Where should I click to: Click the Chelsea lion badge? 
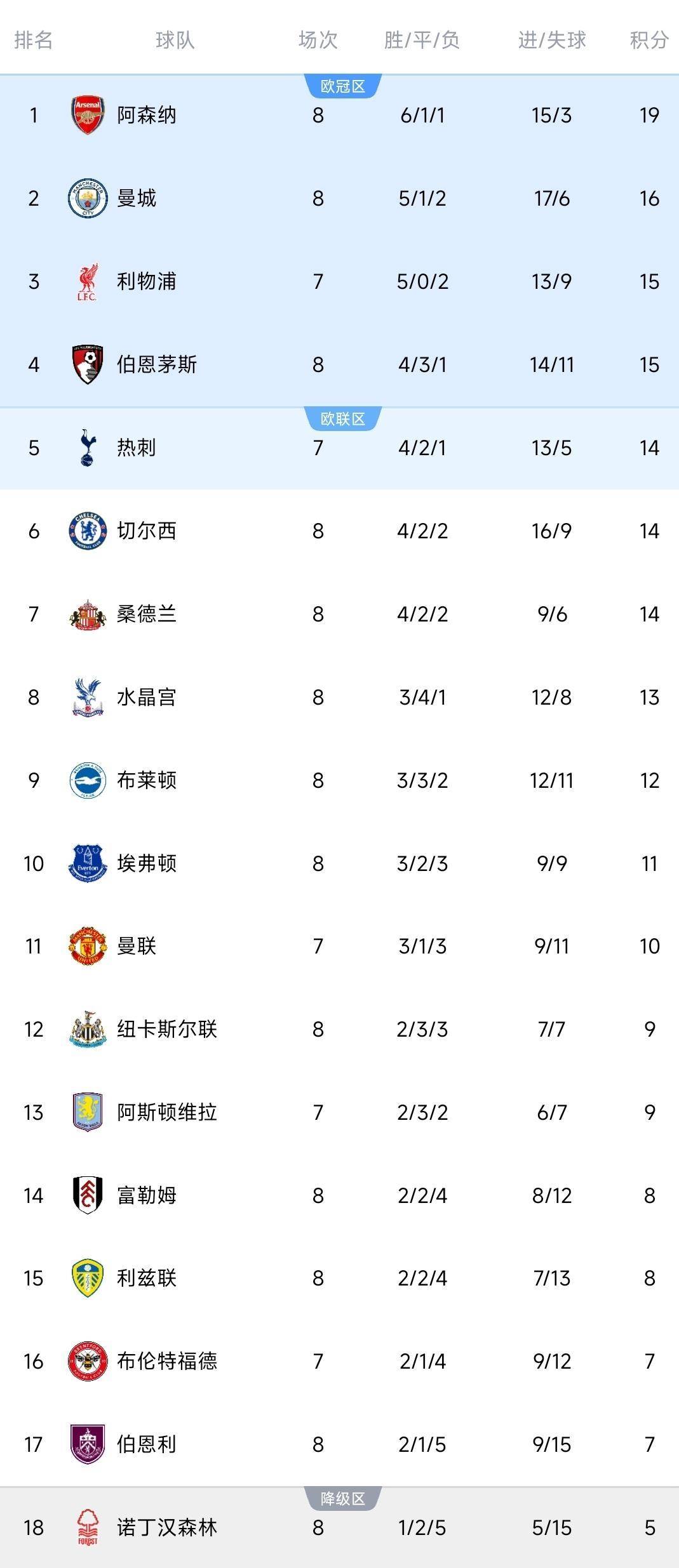[x=88, y=531]
